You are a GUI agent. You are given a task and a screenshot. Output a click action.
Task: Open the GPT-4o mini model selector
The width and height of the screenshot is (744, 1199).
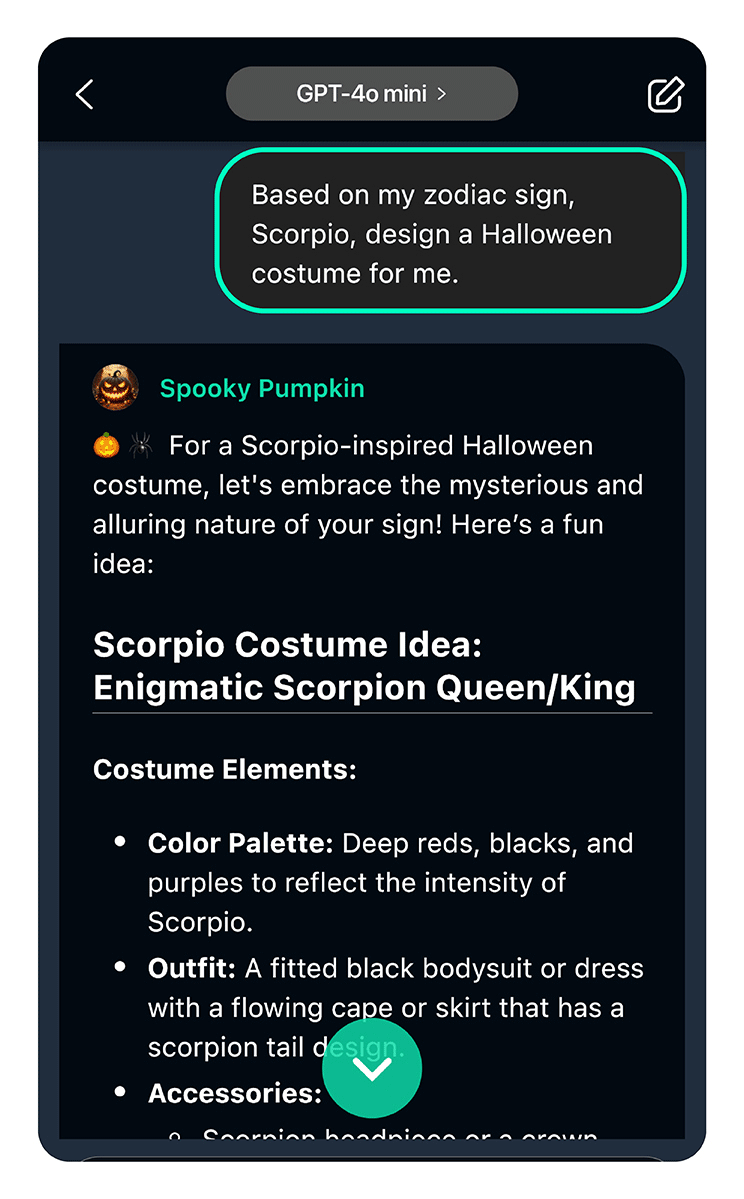pyautogui.click(x=372, y=92)
